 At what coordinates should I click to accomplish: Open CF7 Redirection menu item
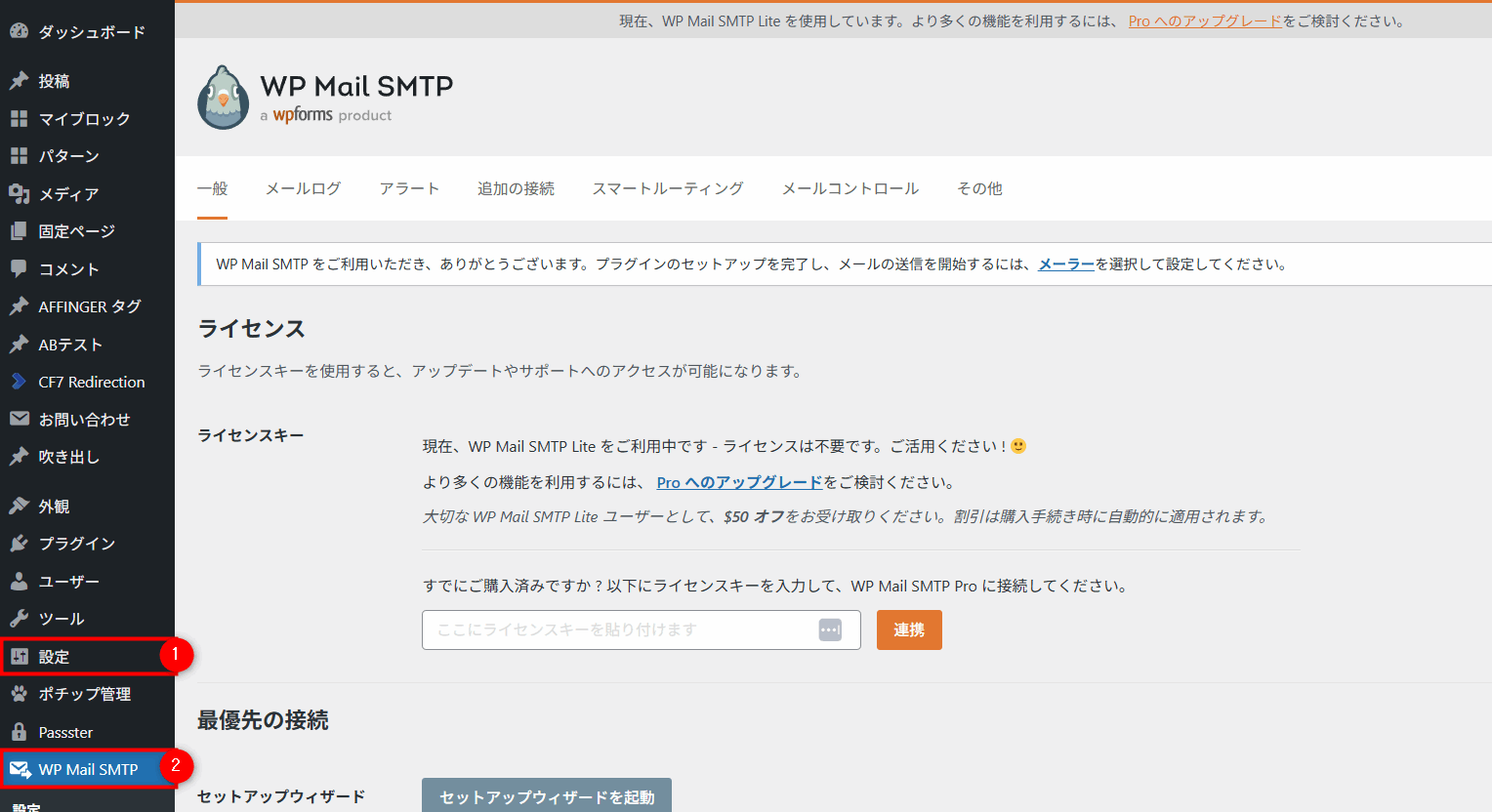coord(87,382)
